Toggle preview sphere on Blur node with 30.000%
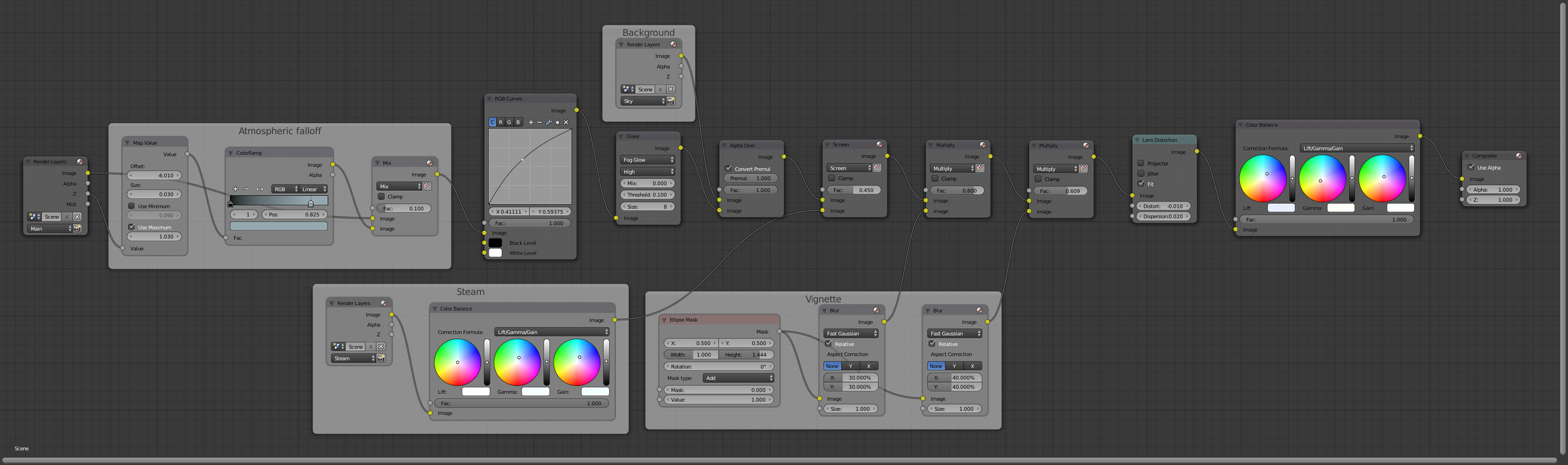Image resolution: width=1568 pixels, height=465 pixels. tap(876, 311)
